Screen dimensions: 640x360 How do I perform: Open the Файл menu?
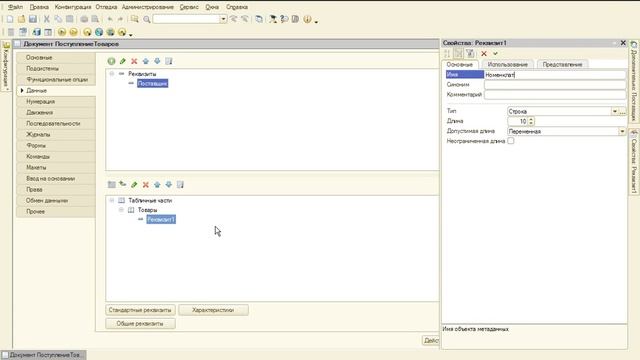tap(16, 7)
